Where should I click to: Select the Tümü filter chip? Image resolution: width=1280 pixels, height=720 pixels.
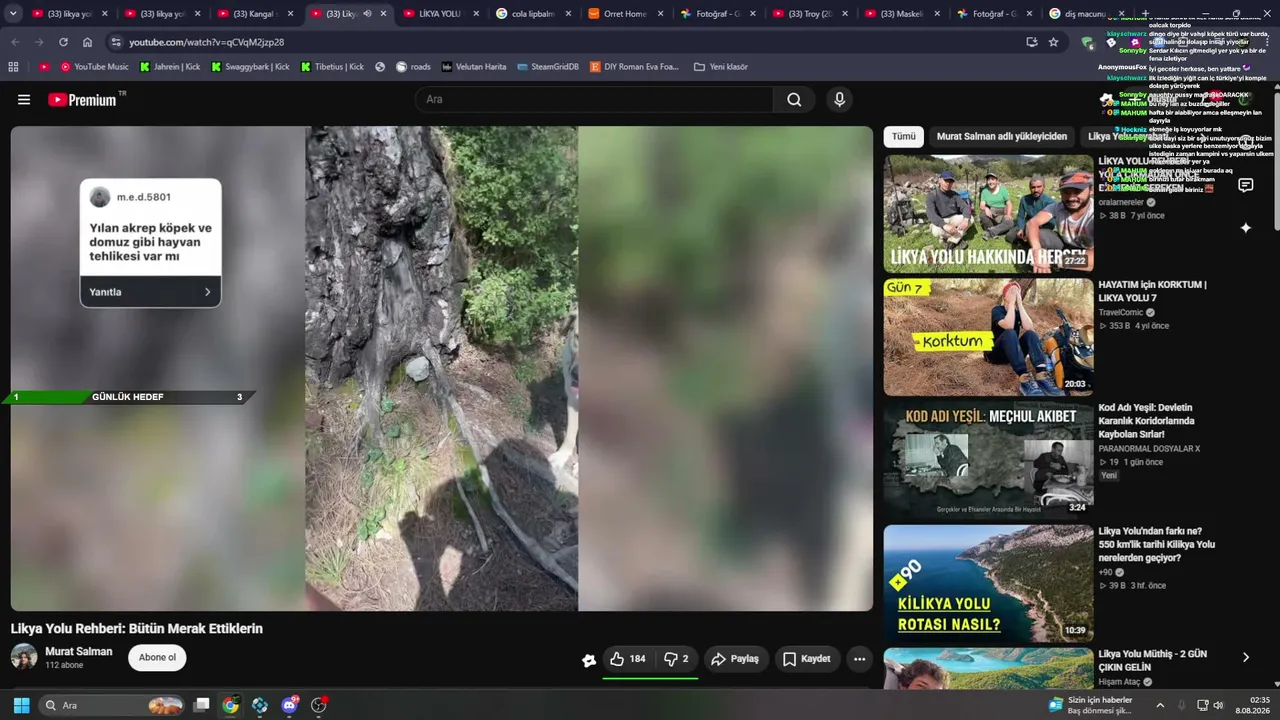tap(903, 136)
